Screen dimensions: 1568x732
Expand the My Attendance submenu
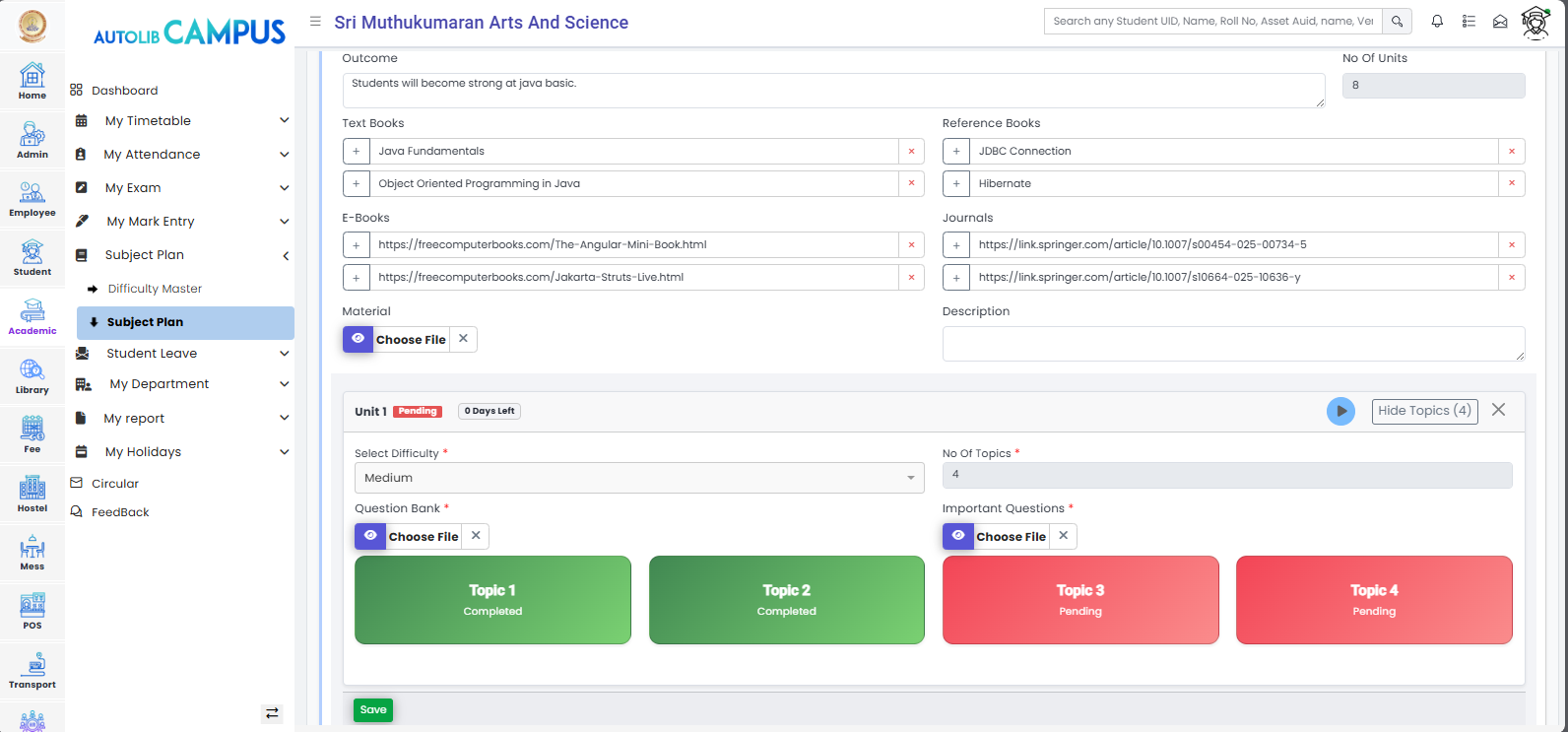182,155
